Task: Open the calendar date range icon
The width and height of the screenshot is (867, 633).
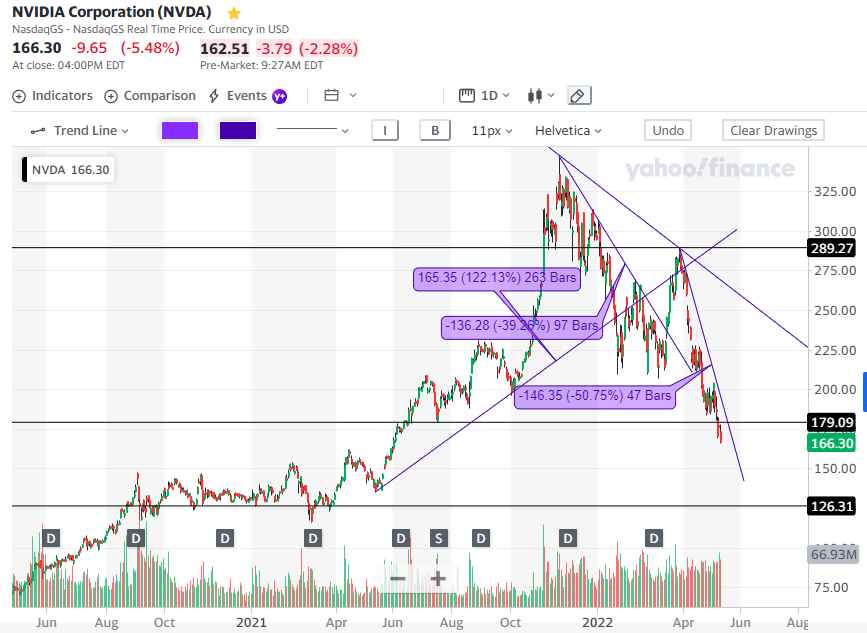Action: [331, 95]
